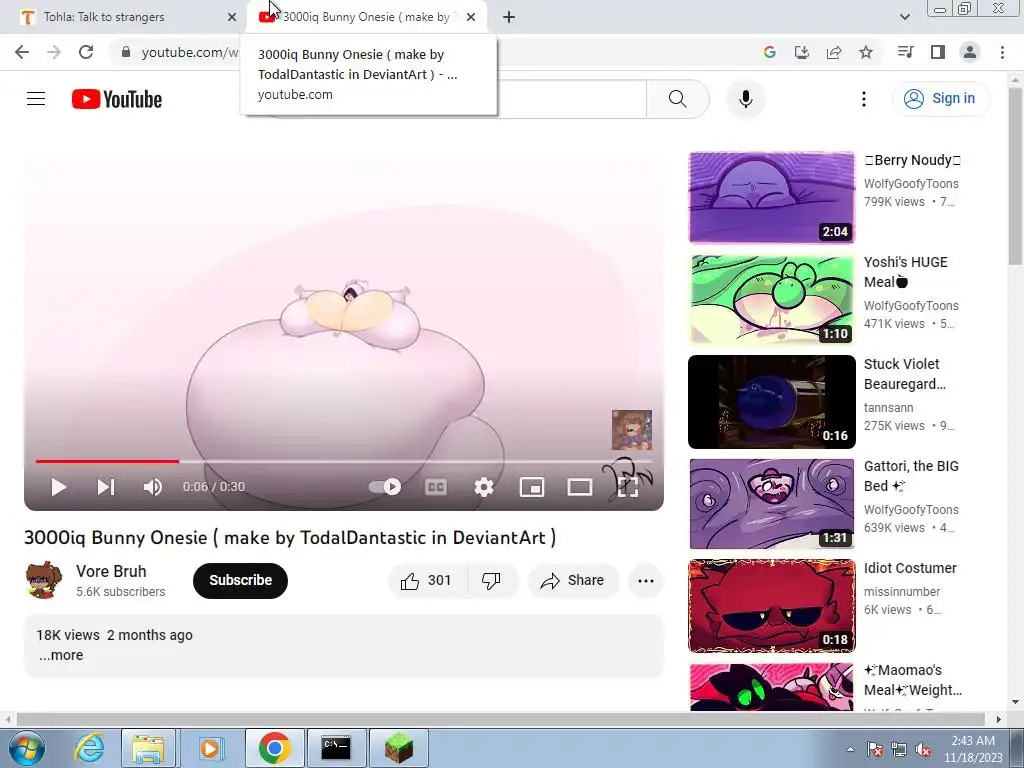Click the Google icon in toolbar
The width and height of the screenshot is (1024, 768).
(769, 52)
